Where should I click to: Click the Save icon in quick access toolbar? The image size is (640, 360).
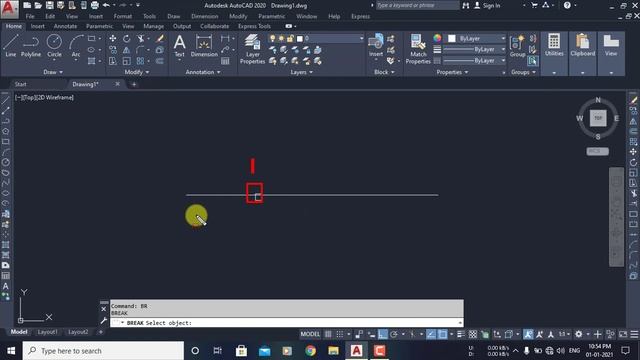(x=49, y=5)
